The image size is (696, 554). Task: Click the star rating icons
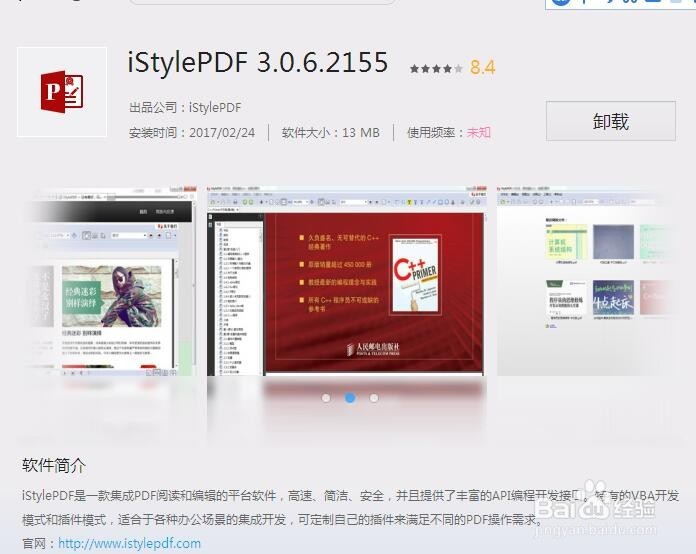pos(436,68)
